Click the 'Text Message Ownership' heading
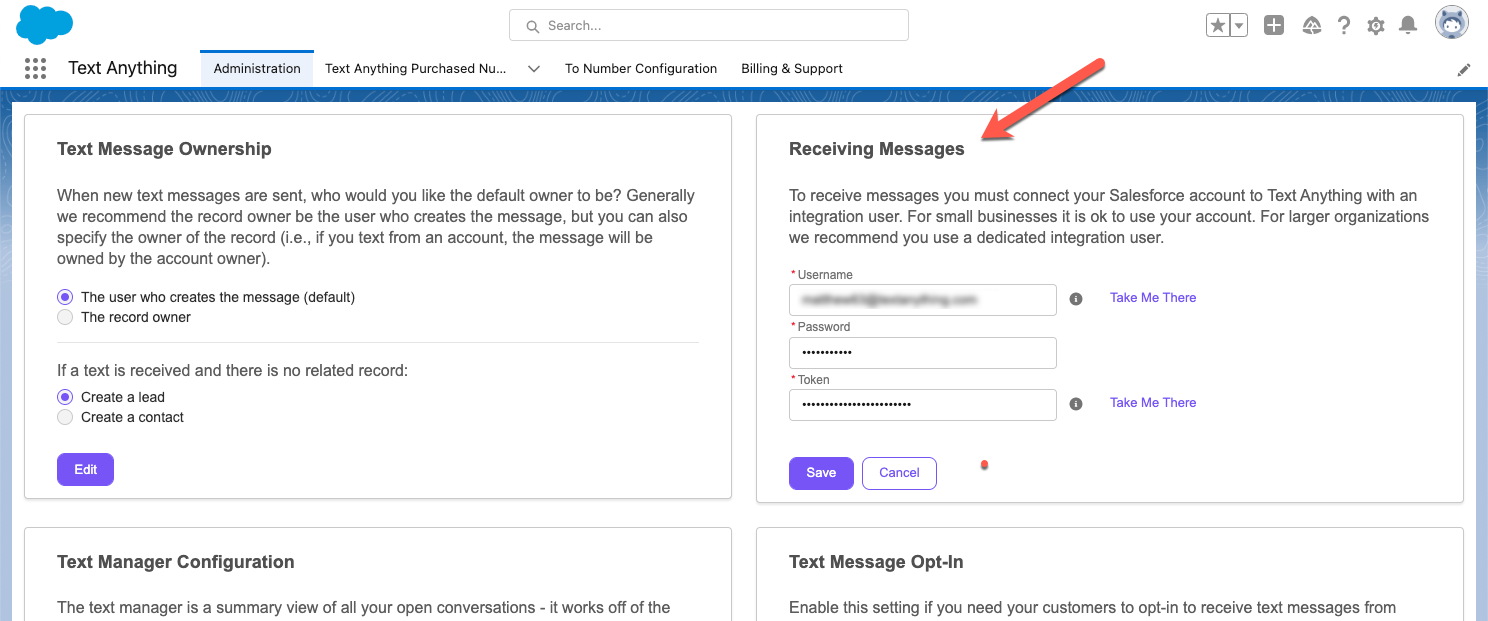Screen dimensions: 1488x621 (x=164, y=149)
